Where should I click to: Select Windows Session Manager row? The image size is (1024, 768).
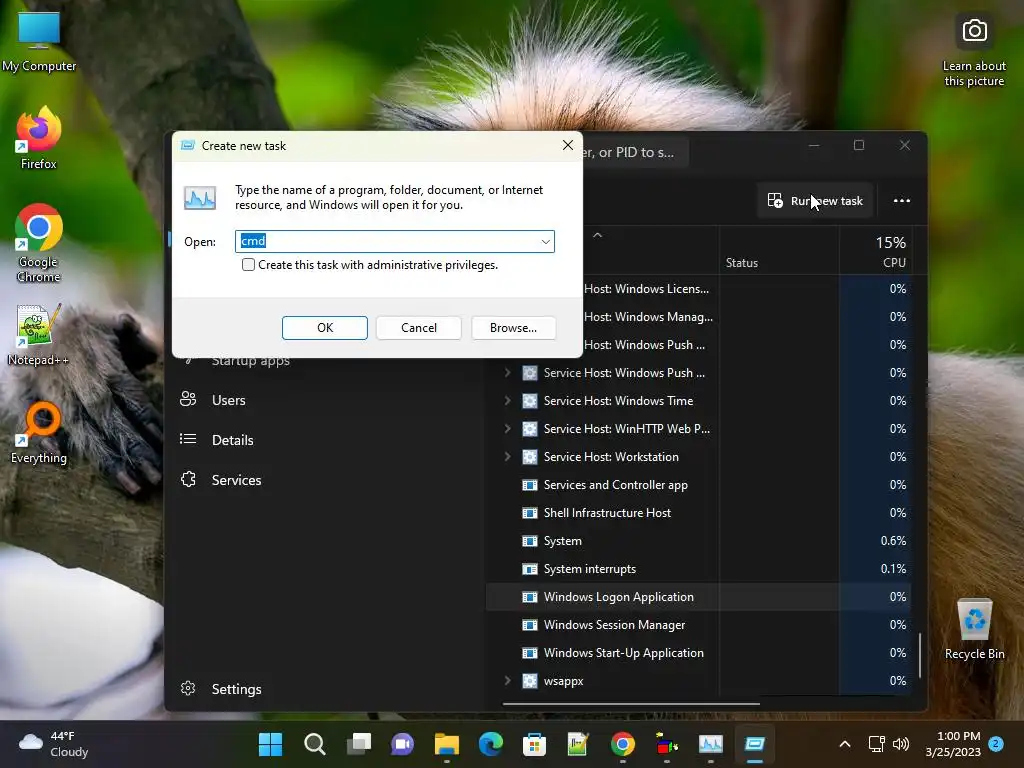pyautogui.click(x=699, y=625)
